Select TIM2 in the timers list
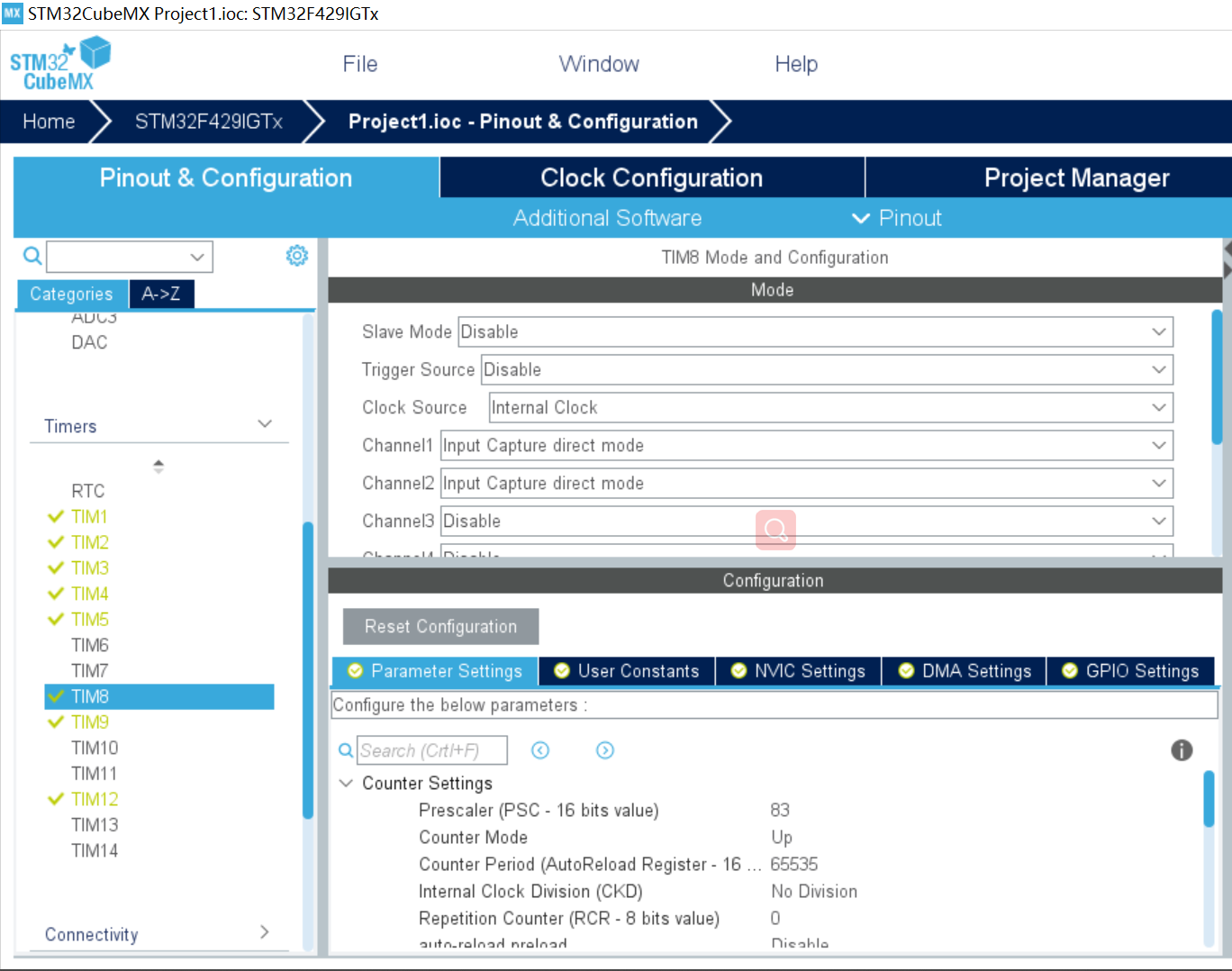The height and width of the screenshot is (971, 1232). pyautogui.click(x=90, y=542)
